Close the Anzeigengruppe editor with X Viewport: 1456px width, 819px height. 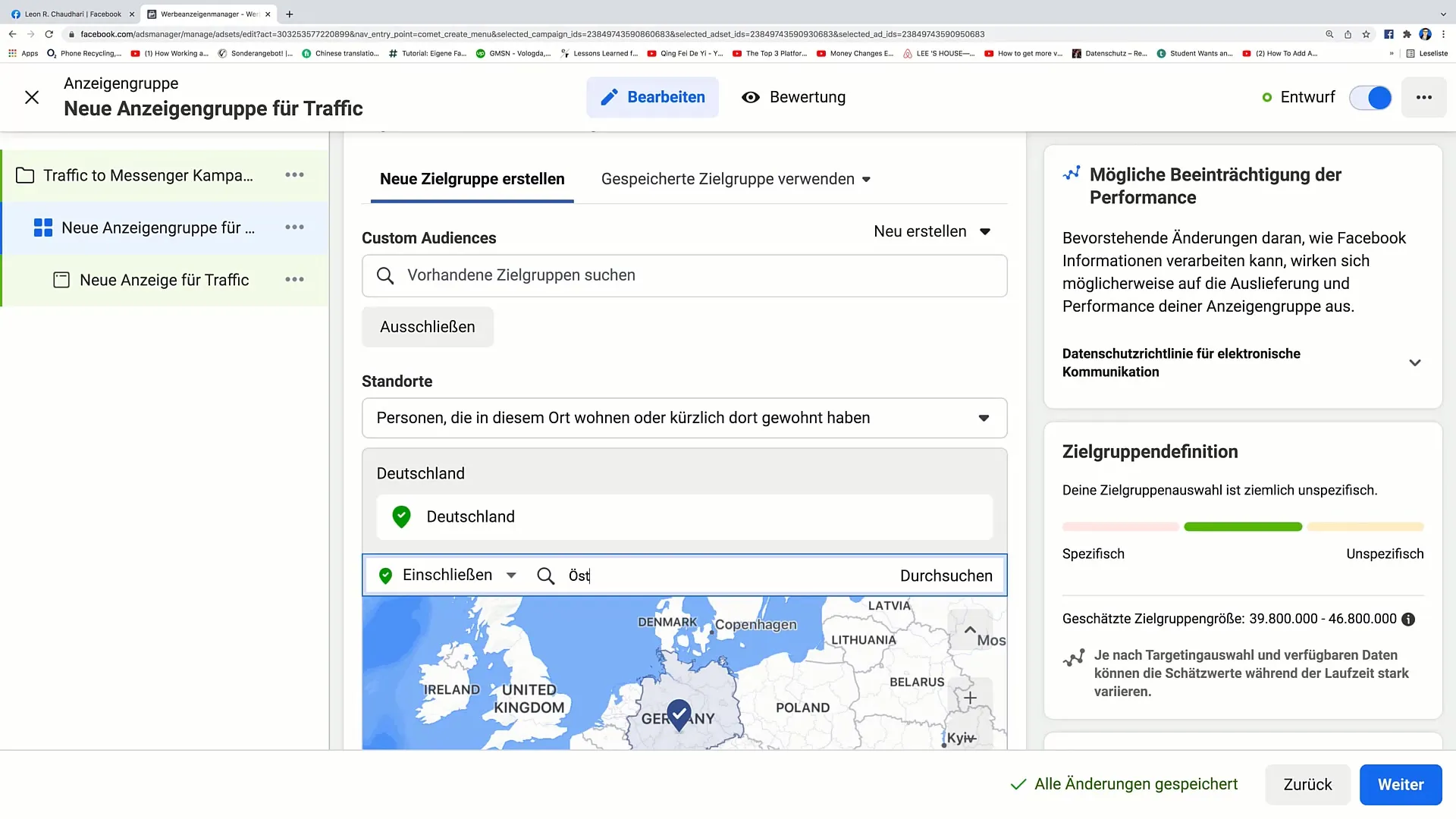[x=32, y=97]
